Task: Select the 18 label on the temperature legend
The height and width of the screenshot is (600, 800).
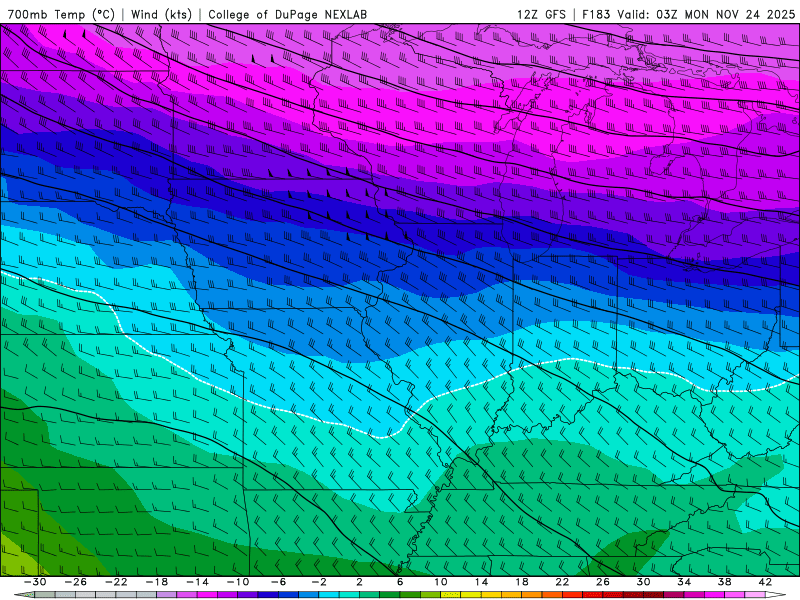Action: 521,582
